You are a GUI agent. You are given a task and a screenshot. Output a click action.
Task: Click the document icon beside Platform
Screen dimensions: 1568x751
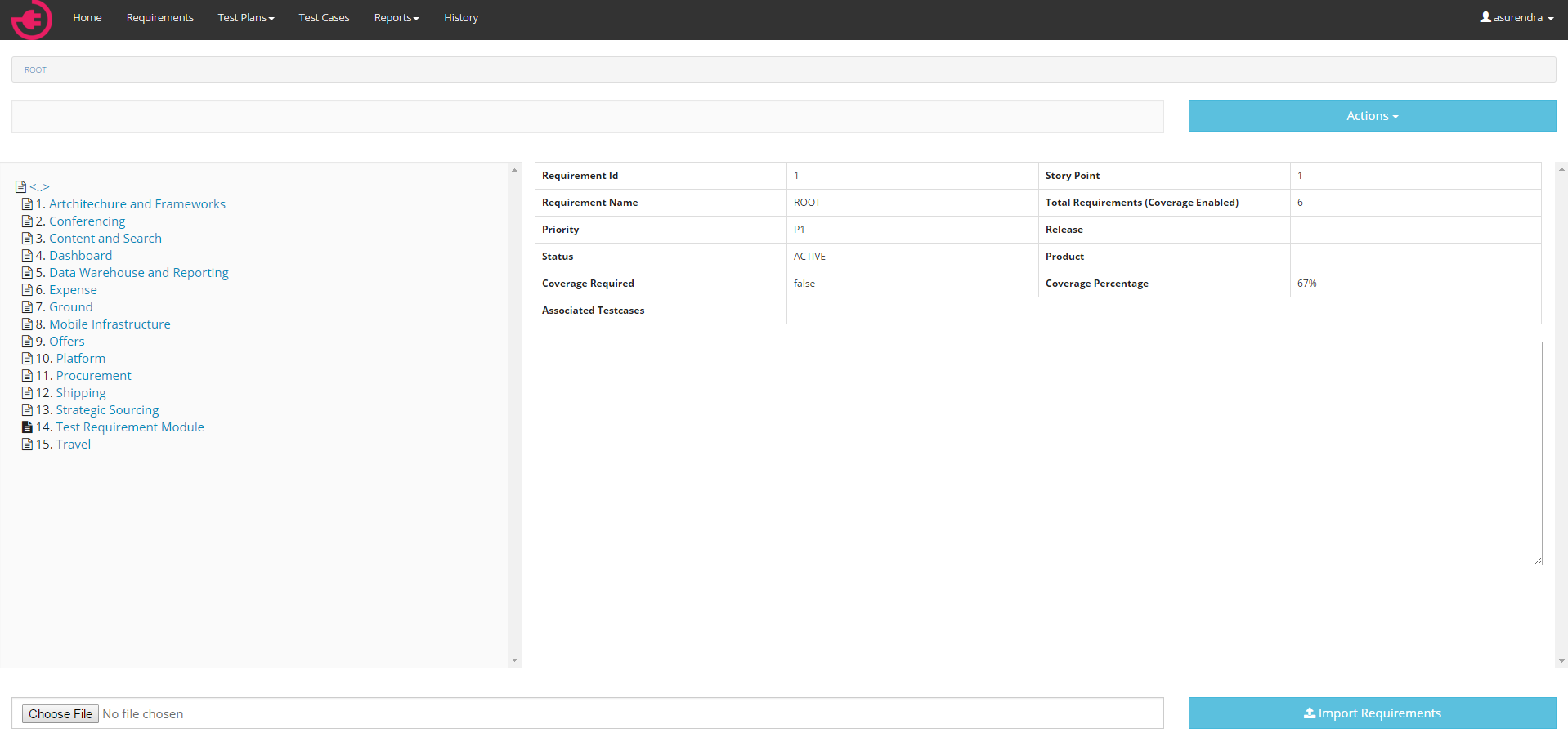coord(27,359)
